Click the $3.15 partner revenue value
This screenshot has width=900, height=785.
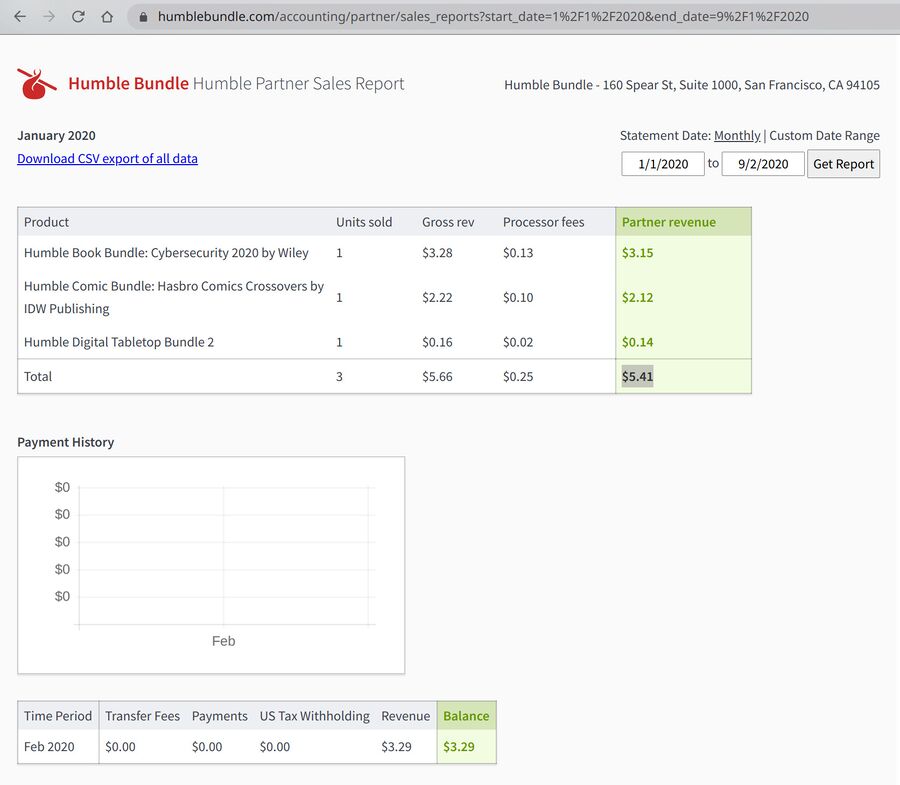click(638, 252)
